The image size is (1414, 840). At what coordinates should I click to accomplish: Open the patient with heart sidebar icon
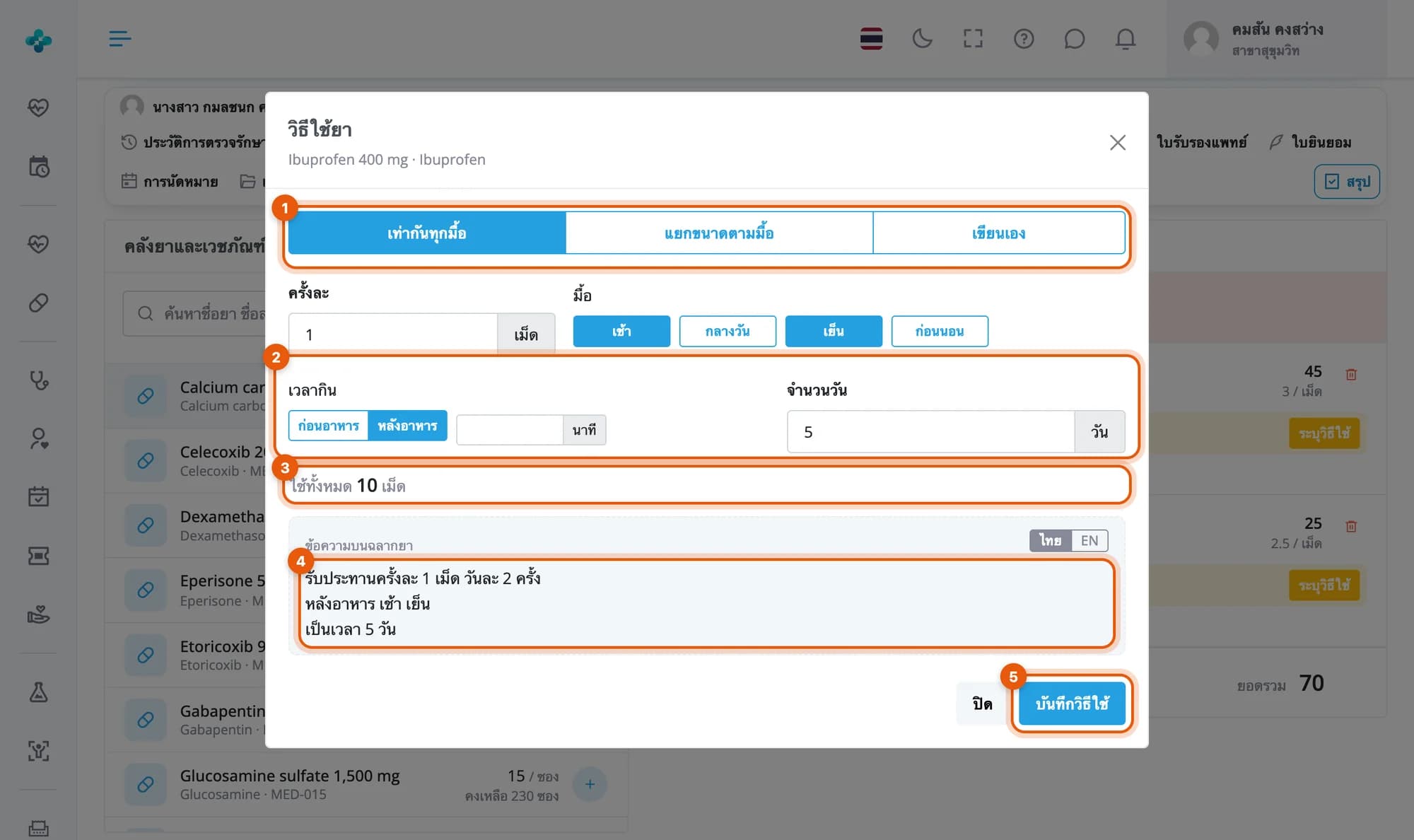pos(38,438)
